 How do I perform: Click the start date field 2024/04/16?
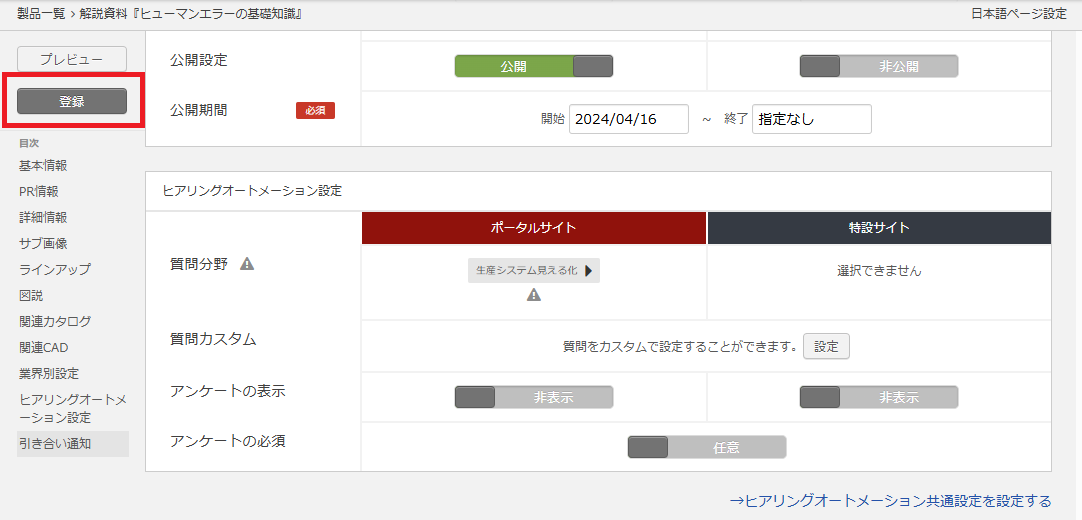pyautogui.click(x=628, y=119)
